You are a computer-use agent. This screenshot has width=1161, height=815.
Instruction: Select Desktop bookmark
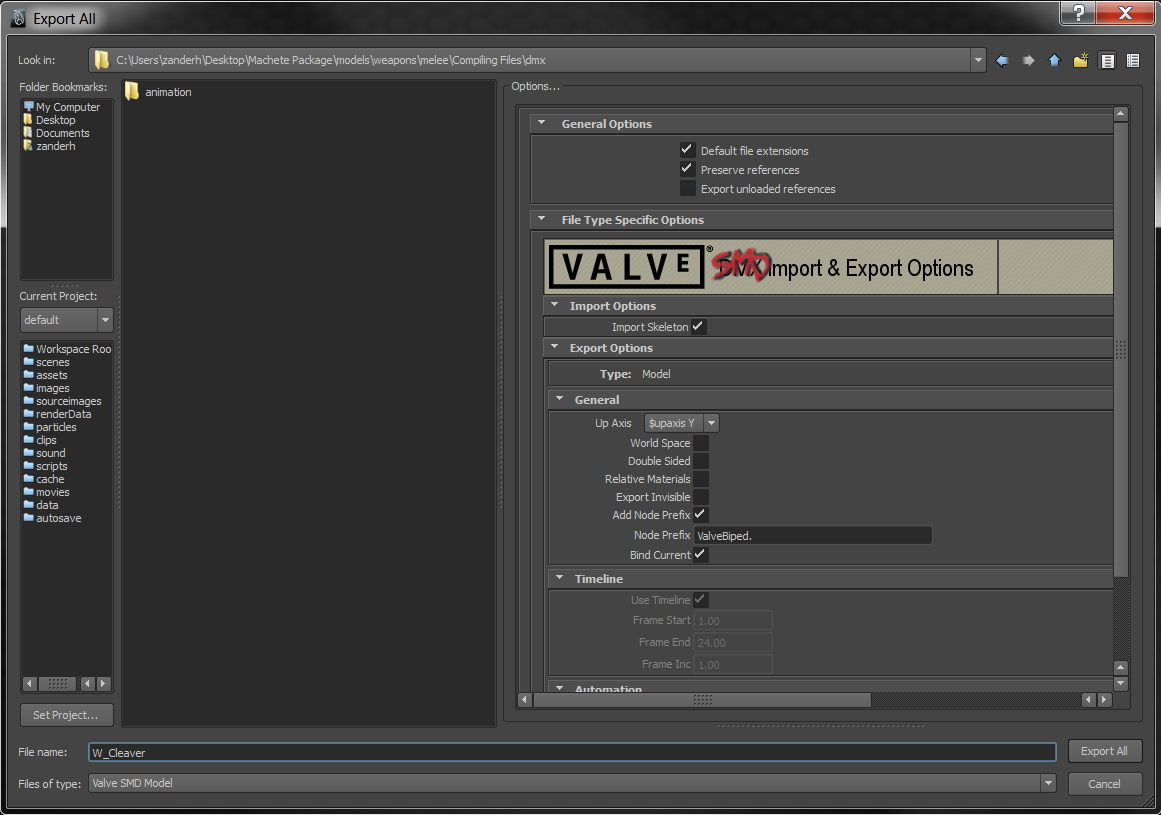coord(49,120)
